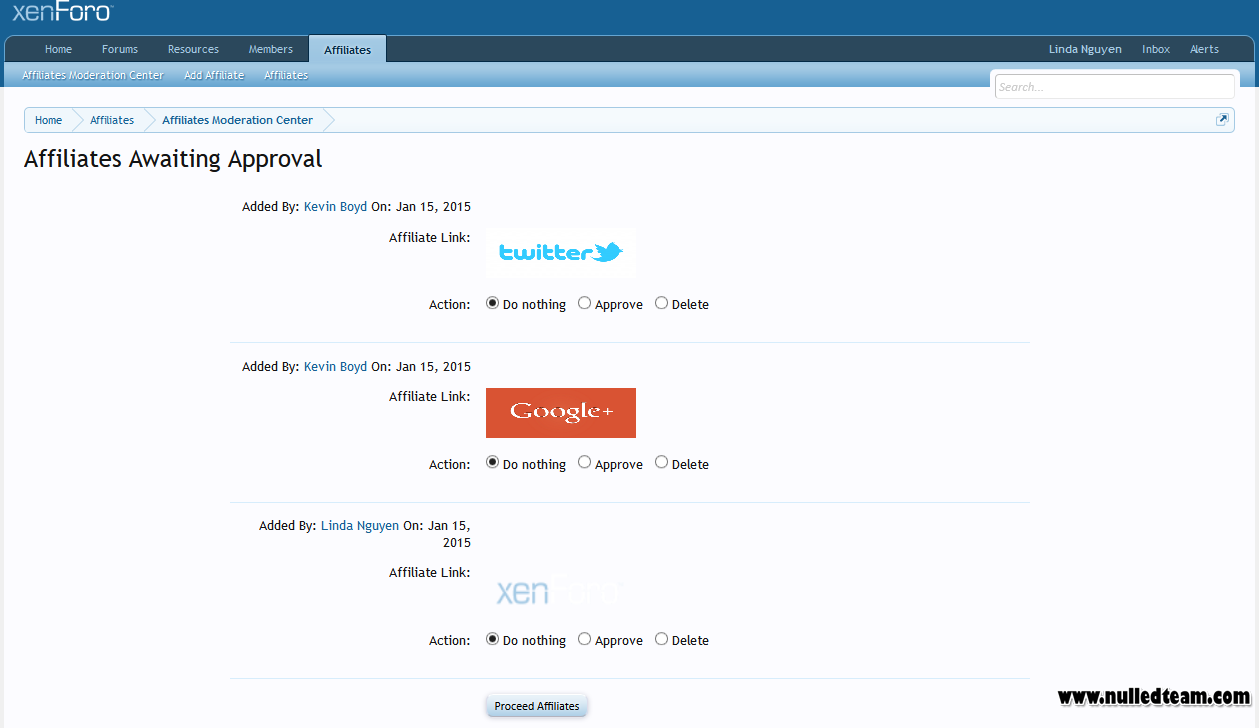Image resolution: width=1259 pixels, height=728 pixels.
Task: Select Approve for Google+ affiliate
Action: pos(584,463)
